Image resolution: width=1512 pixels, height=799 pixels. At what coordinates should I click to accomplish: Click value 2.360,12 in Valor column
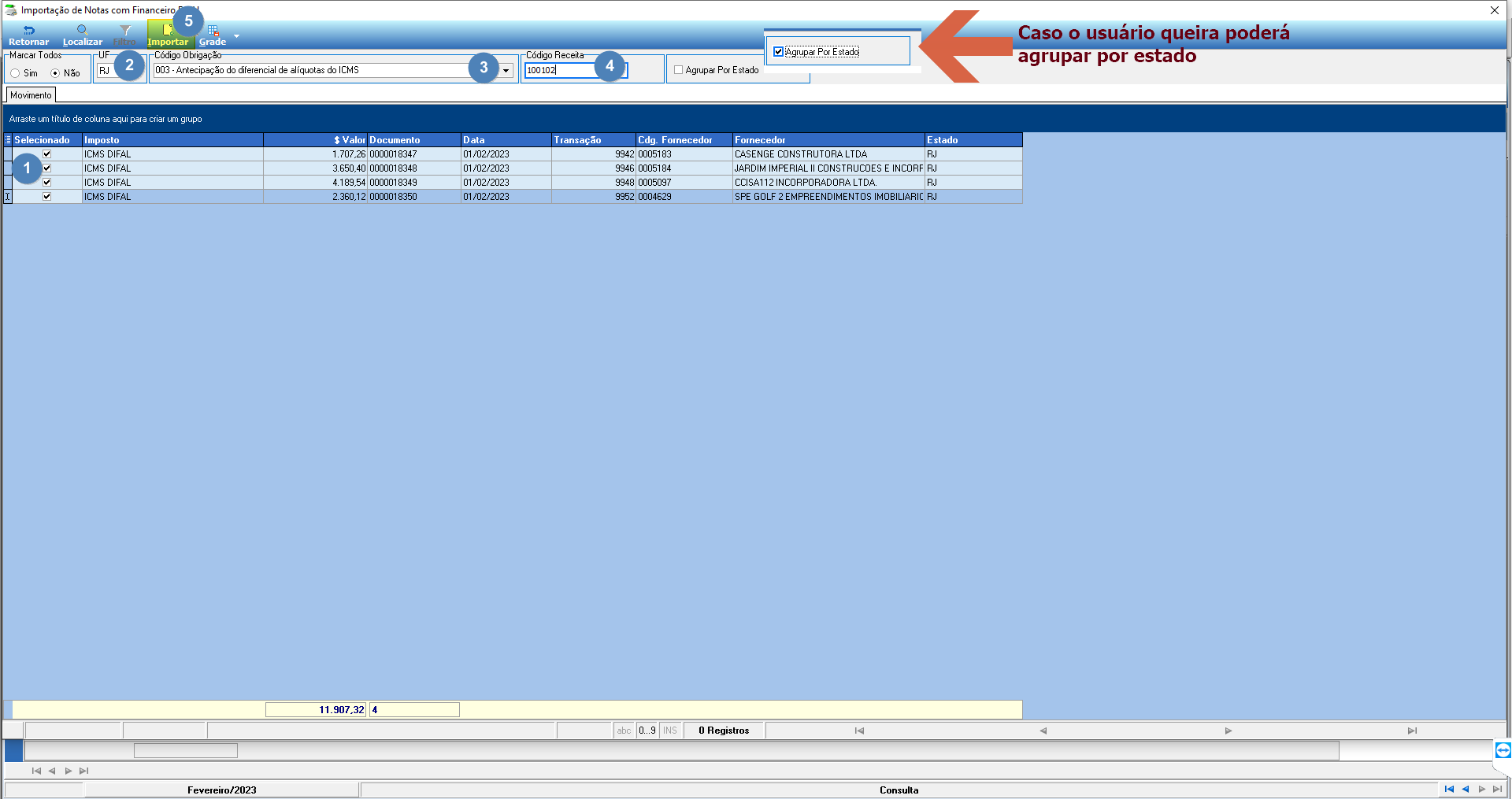tap(349, 197)
